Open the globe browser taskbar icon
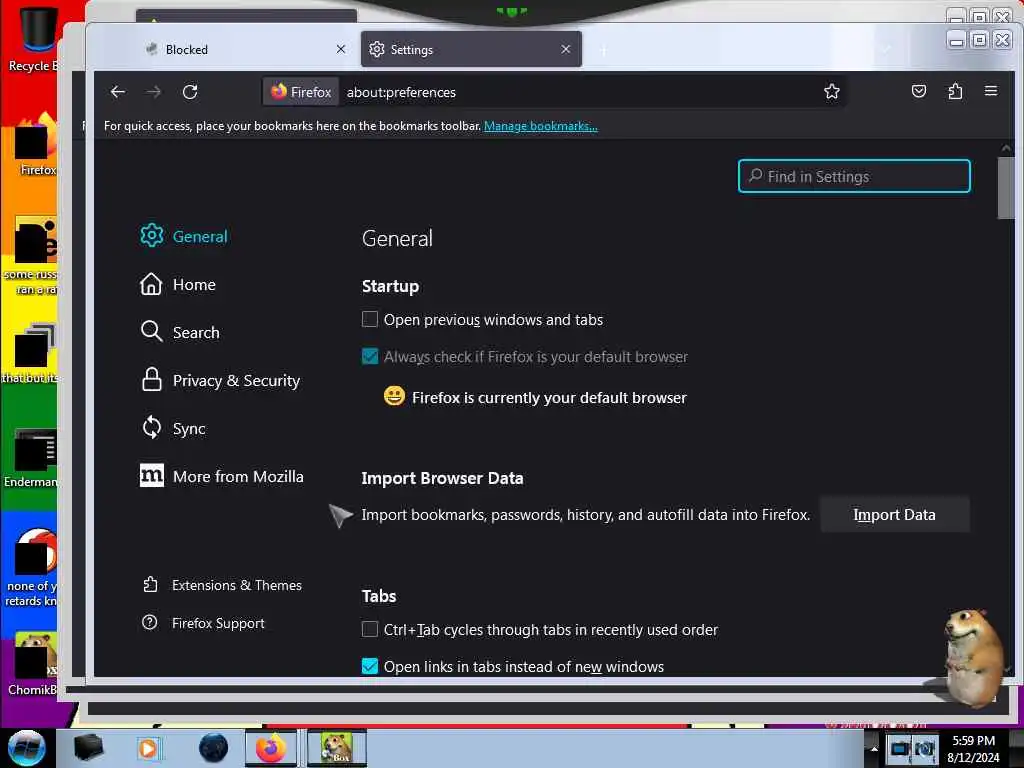 (214, 748)
